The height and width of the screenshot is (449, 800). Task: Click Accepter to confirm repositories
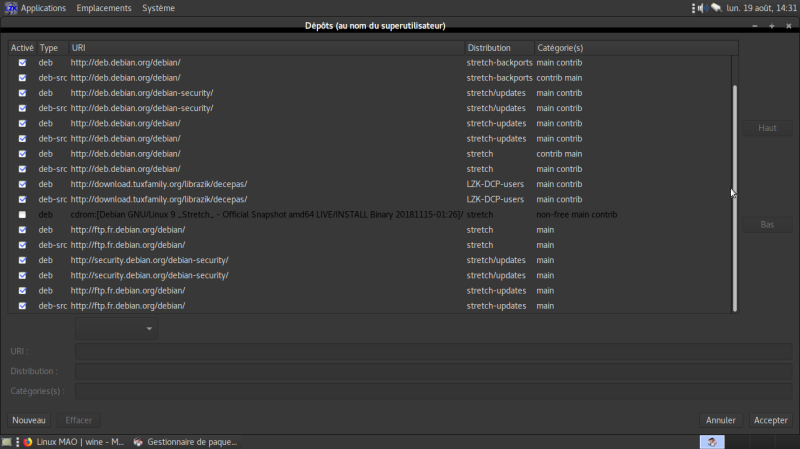click(x=770, y=420)
